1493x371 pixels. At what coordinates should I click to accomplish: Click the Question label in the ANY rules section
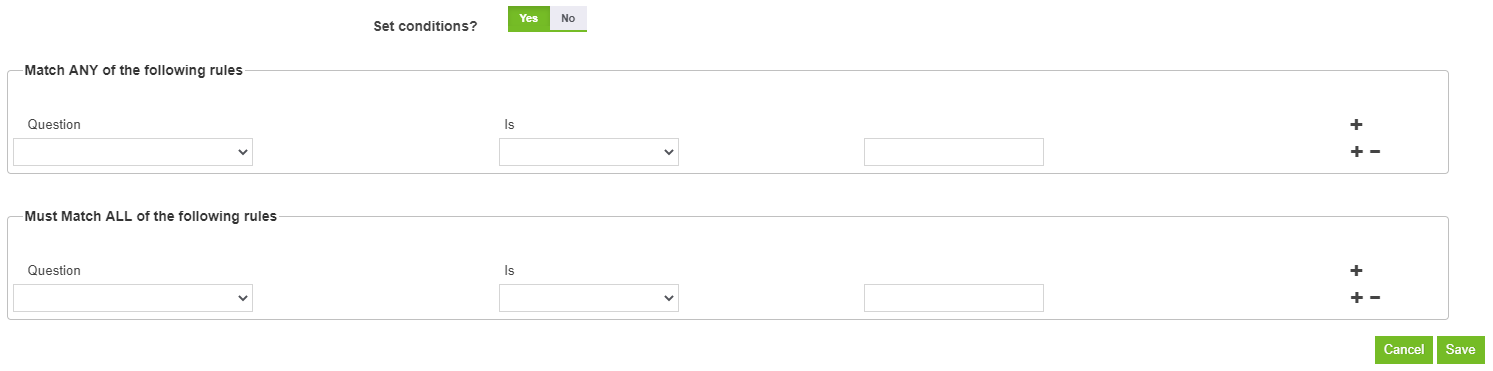tap(54, 125)
